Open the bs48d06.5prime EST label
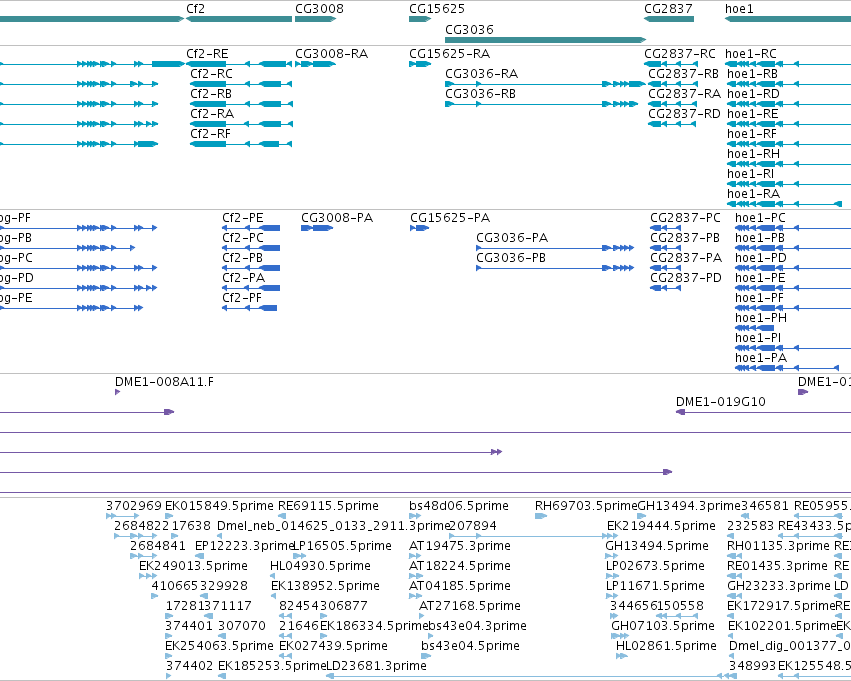 (459, 506)
